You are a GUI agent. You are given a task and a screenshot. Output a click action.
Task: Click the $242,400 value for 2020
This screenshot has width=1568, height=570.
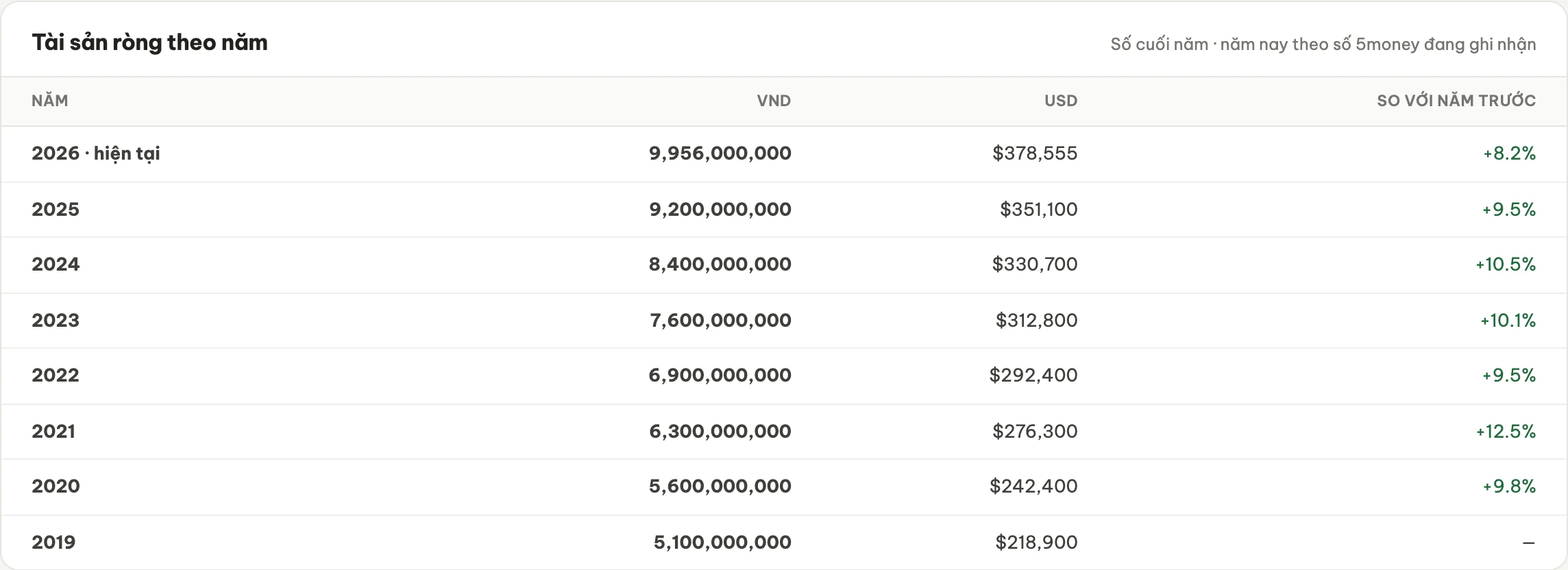pyautogui.click(x=1033, y=486)
